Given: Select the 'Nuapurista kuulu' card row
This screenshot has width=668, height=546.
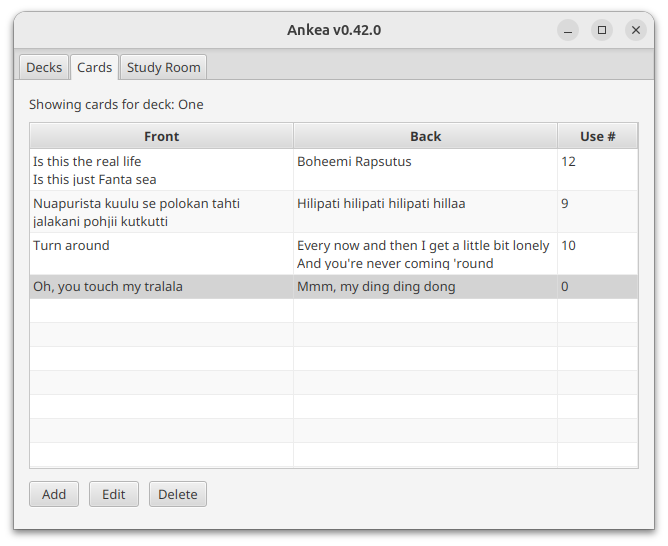Looking at the screenshot, I should 136,212.
